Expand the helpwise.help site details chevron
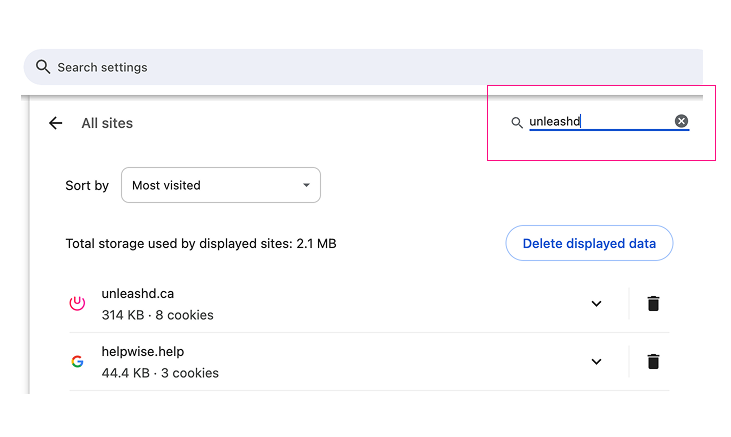 click(596, 362)
